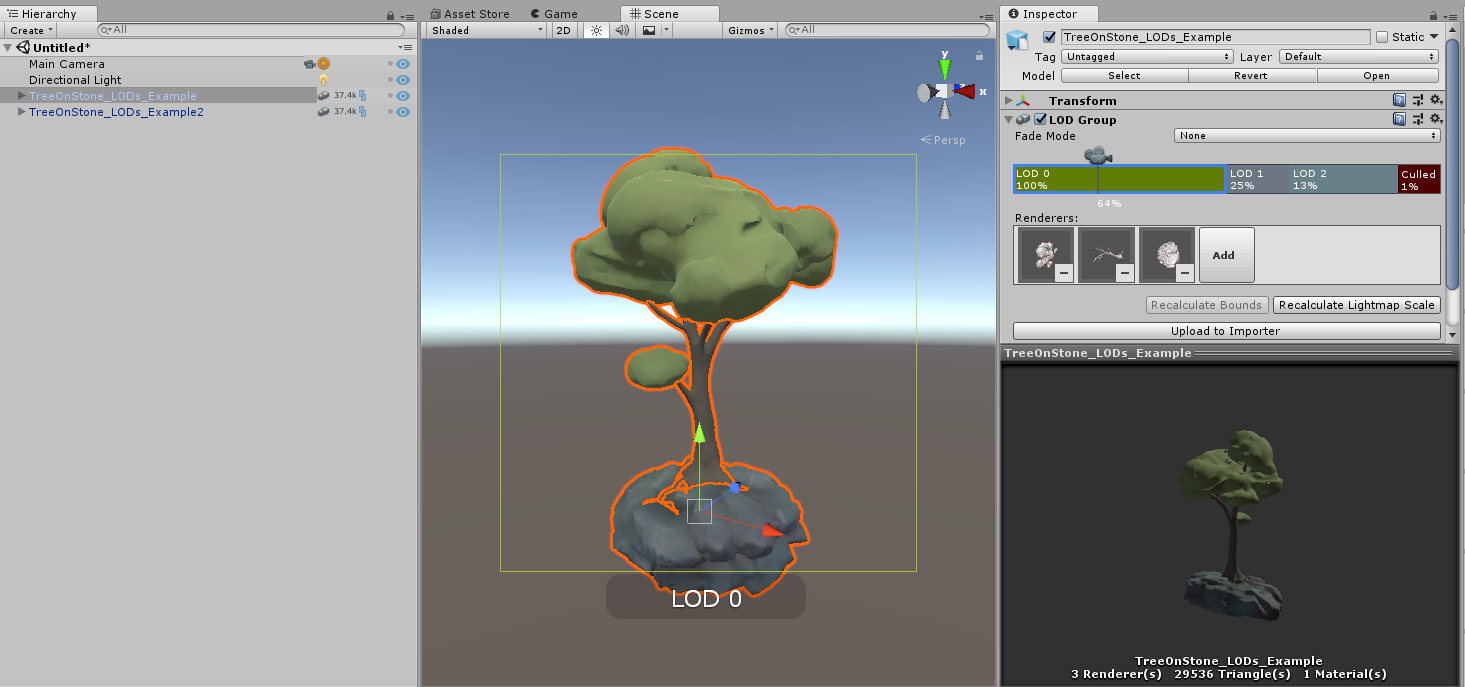Disable the LOD Group component checkbox
The image size is (1465, 687).
tap(1040, 120)
